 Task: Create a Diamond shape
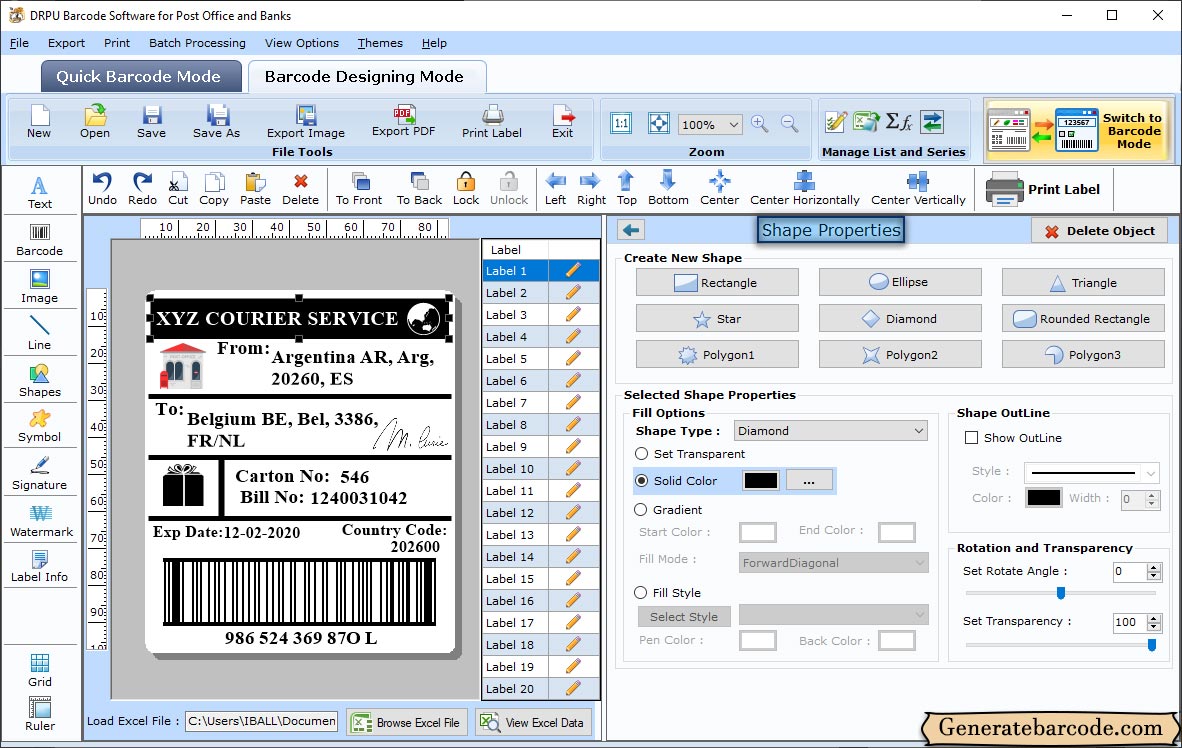point(900,319)
